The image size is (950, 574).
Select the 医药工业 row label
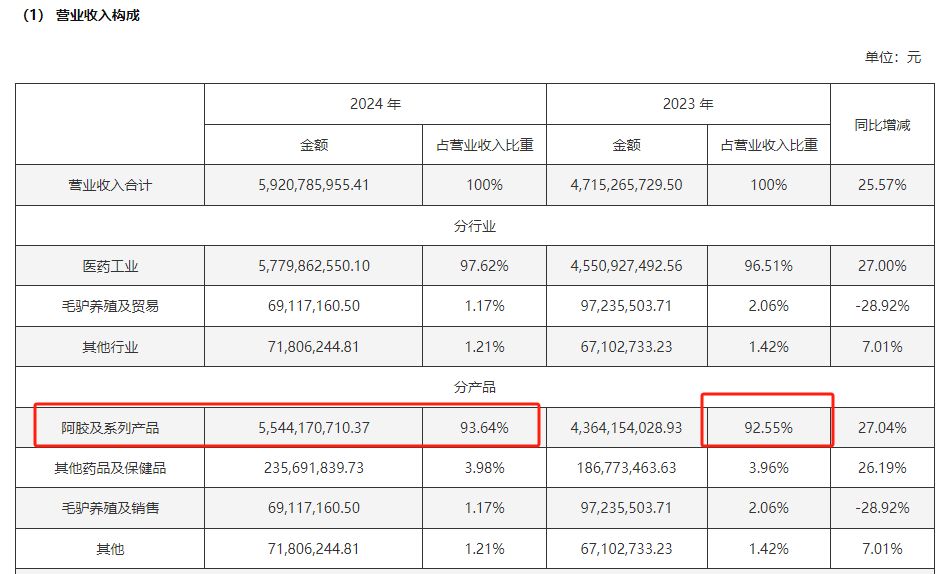(x=110, y=266)
